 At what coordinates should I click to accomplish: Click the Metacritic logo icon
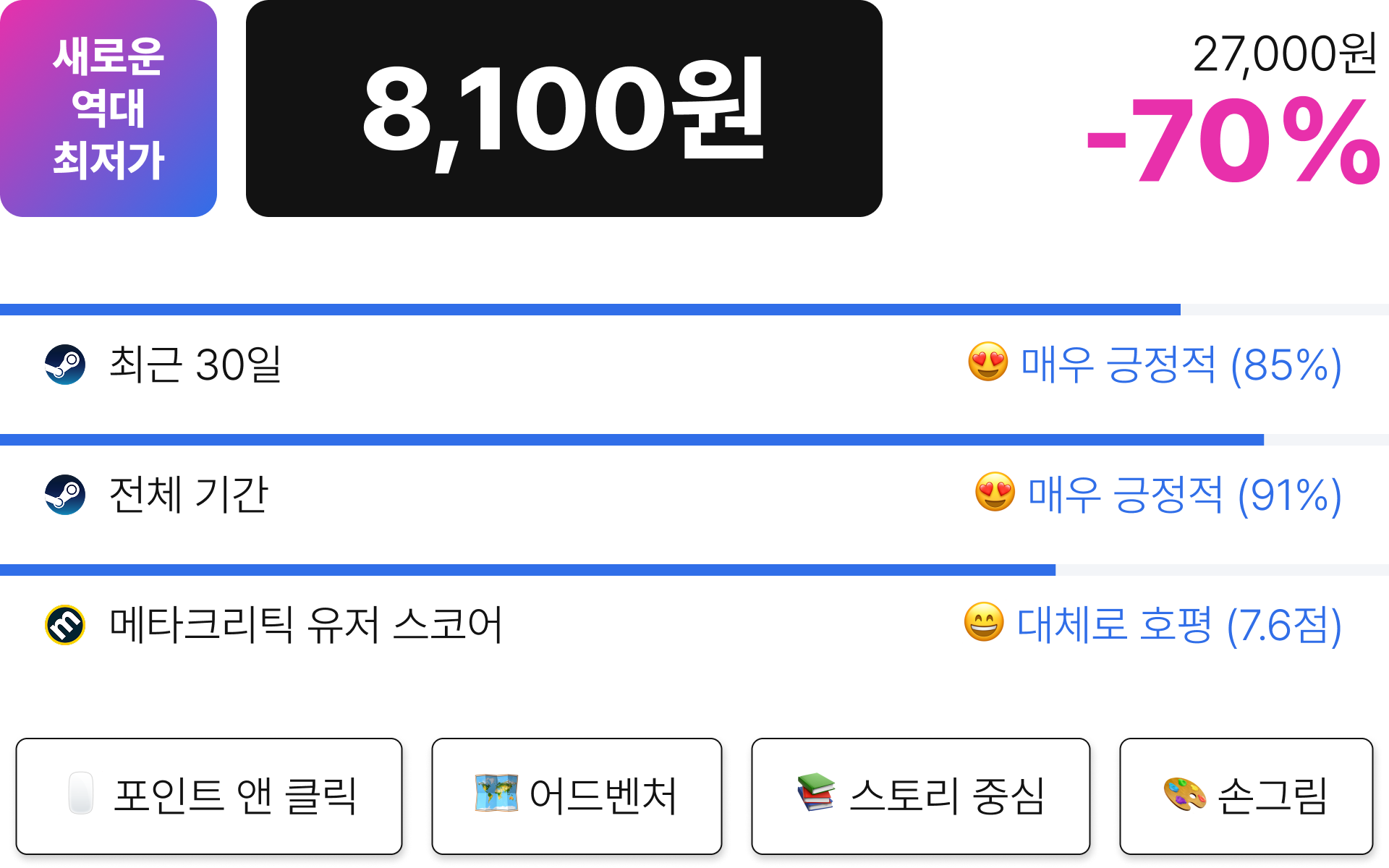click(65, 625)
